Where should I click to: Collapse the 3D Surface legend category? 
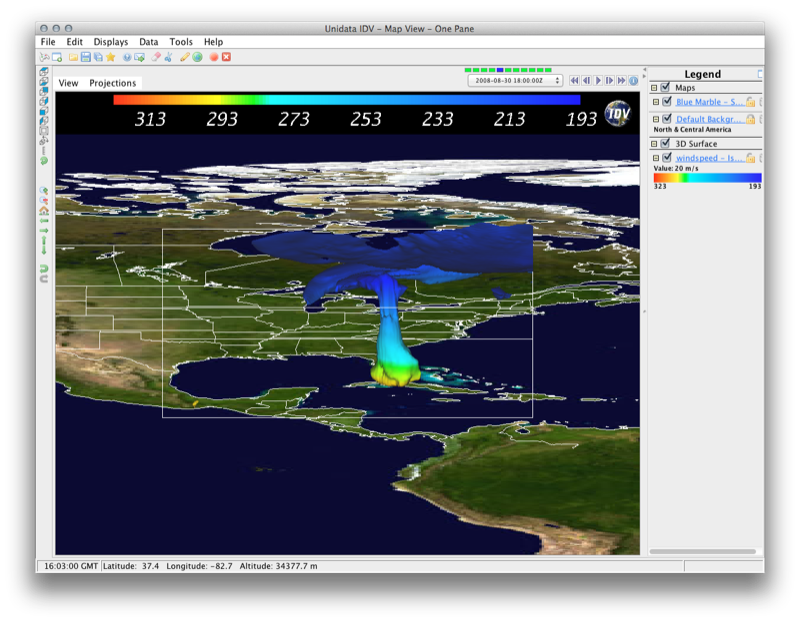click(654, 144)
